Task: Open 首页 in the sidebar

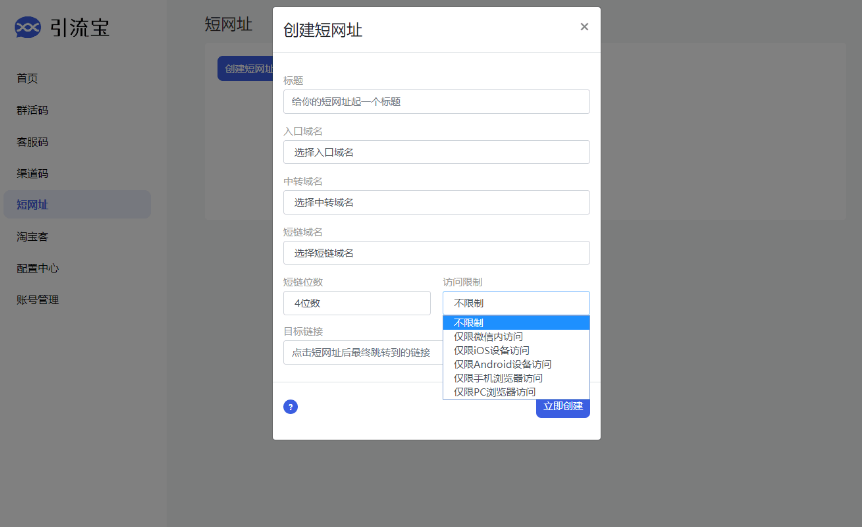Action: [27, 79]
